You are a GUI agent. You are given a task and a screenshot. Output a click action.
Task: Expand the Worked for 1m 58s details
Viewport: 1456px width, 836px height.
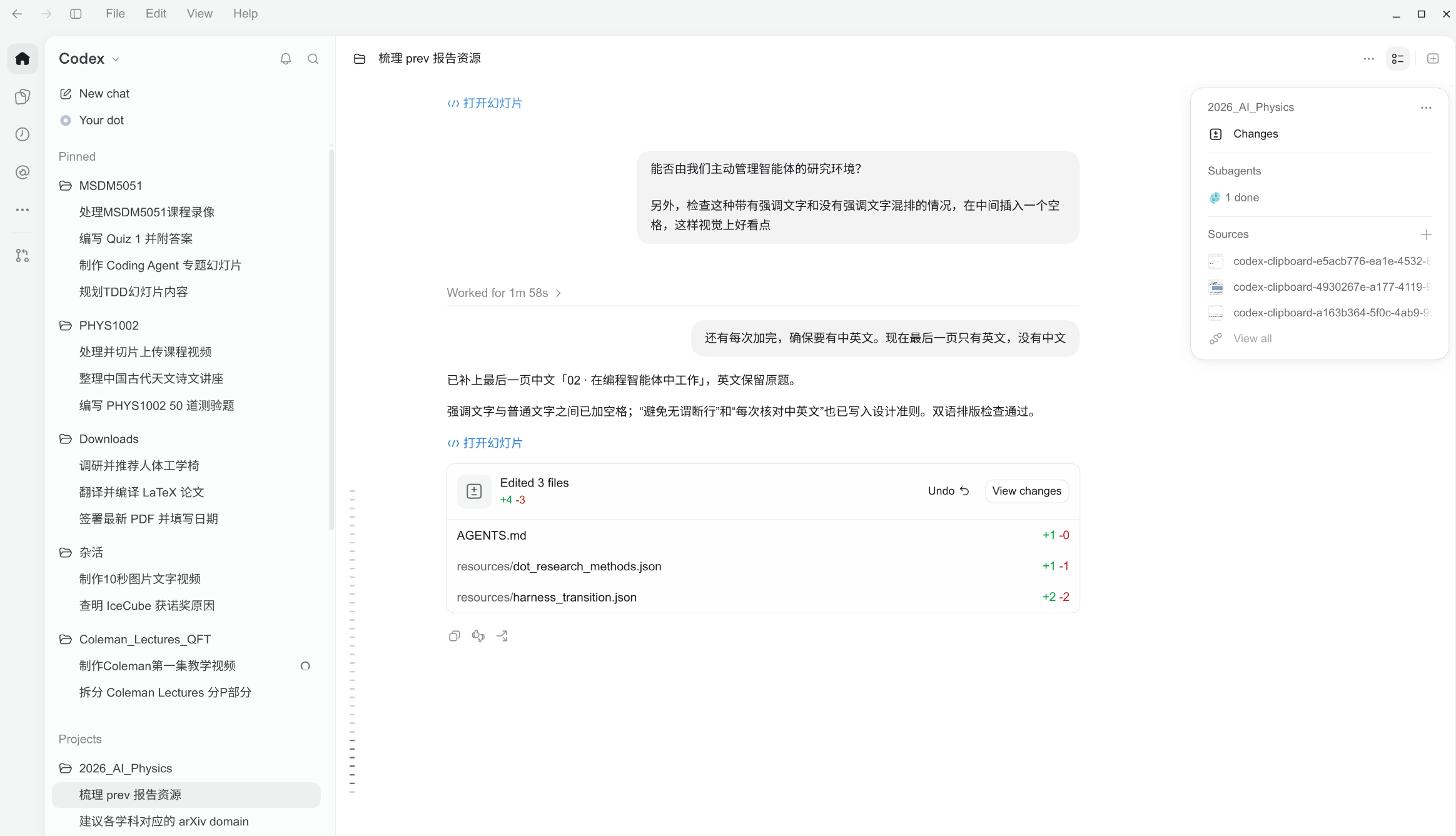[x=504, y=293]
